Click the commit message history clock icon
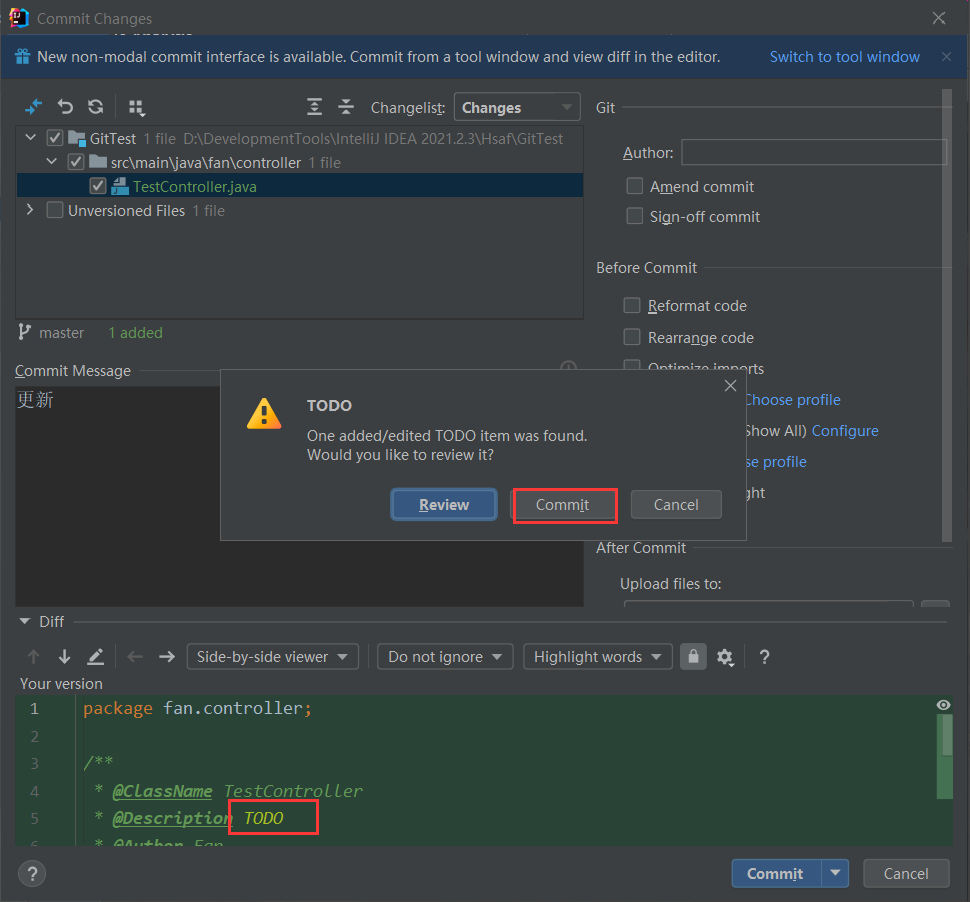The width and height of the screenshot is (970, 902). coord(568,366)
